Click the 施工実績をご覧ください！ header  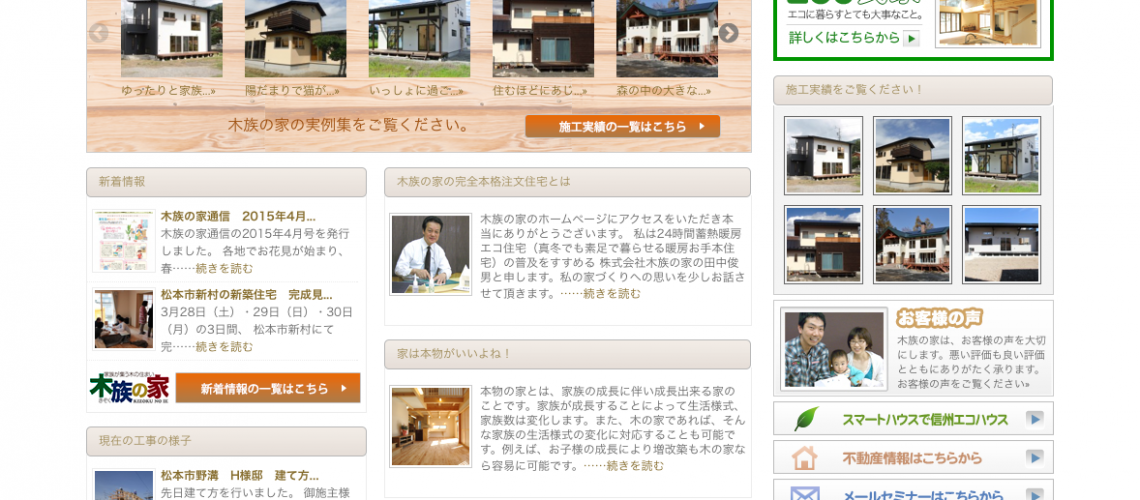point(912,90)
